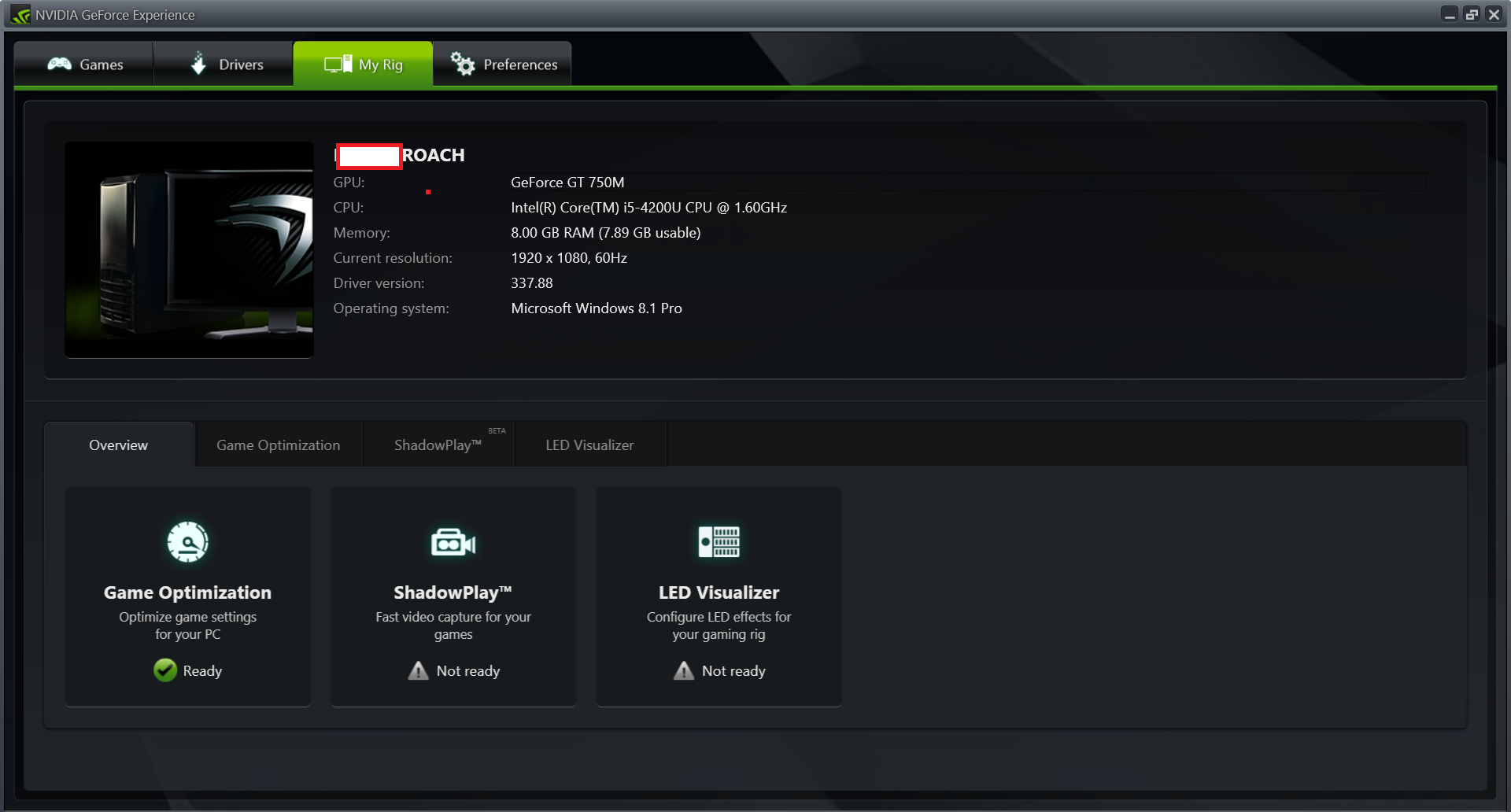
Task: Click the green Ready checkmark icon
Action: coord(165,670)
